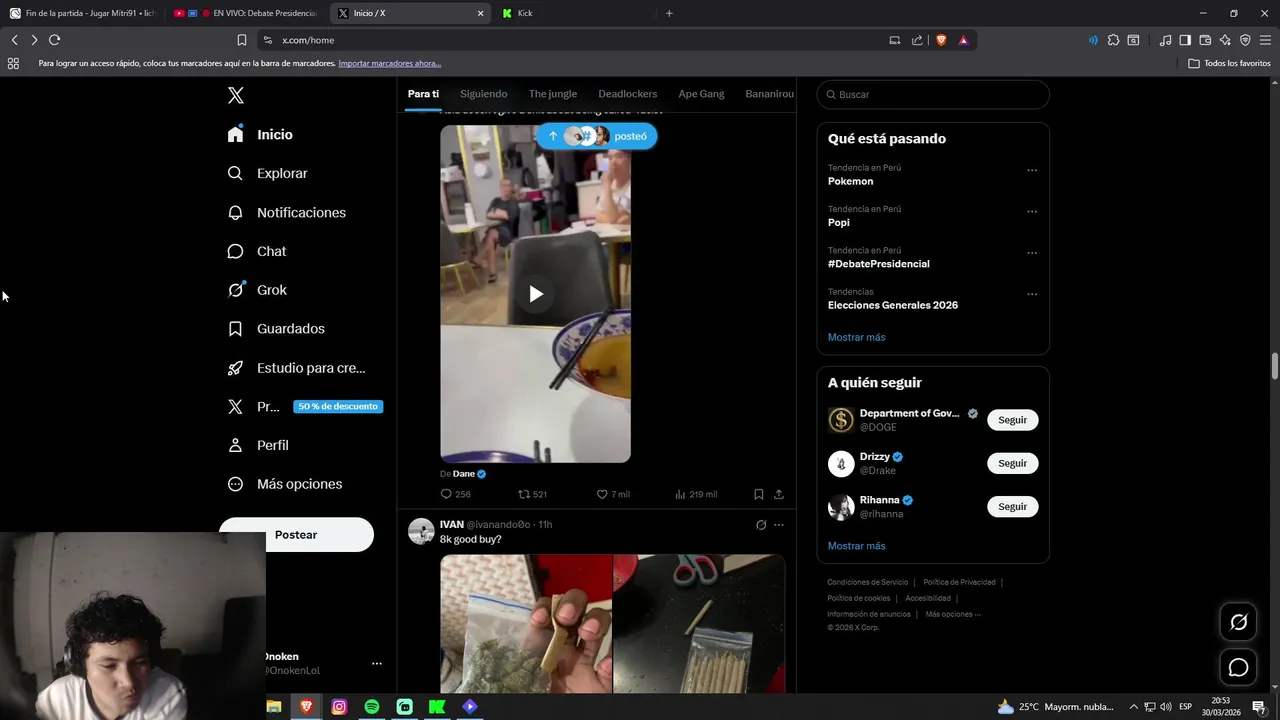The height and width of the screenshot is (720, 1280).
Task: Switch to the Siguiendo tab
Action: (x=484, y=94)
